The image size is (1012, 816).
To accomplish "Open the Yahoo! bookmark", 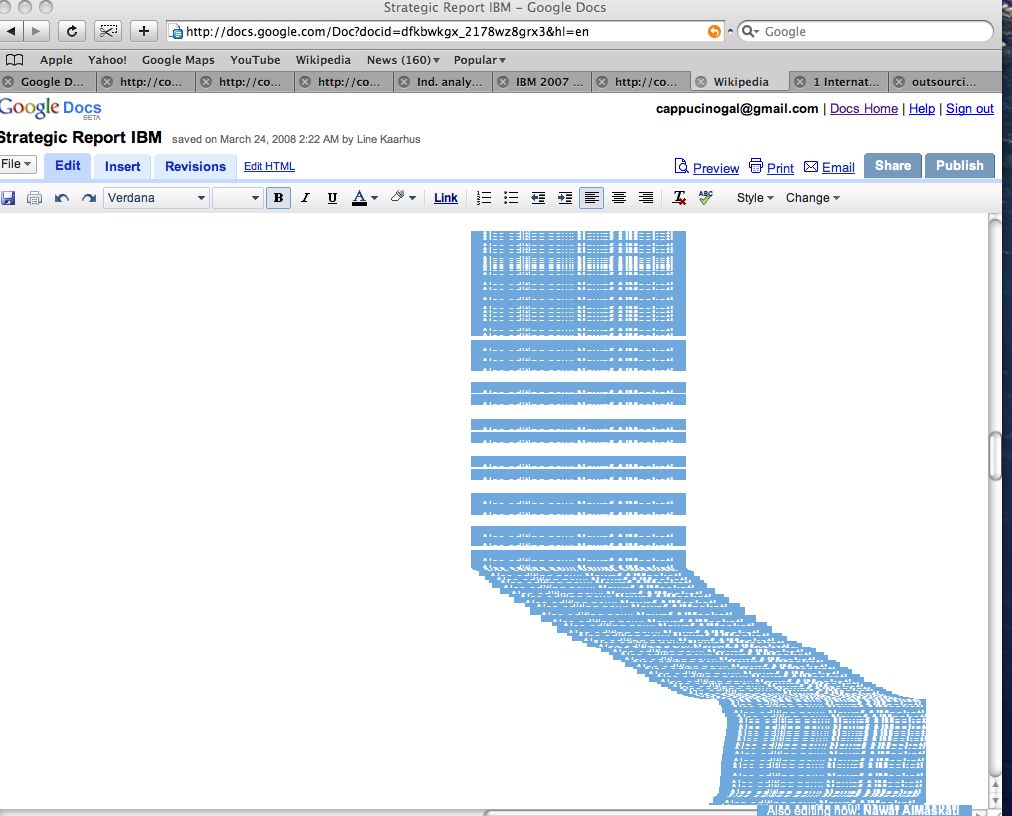I will coord(107,60).
